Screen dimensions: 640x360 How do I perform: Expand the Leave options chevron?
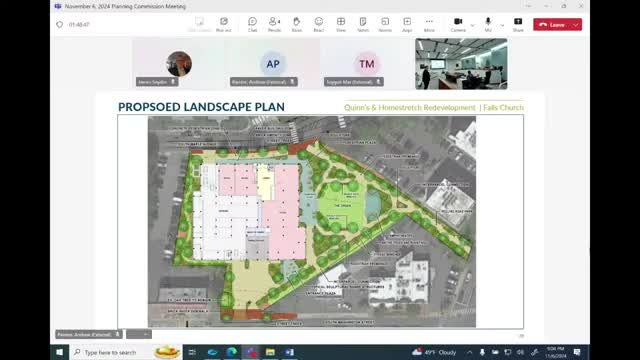[x=576, y=24]
